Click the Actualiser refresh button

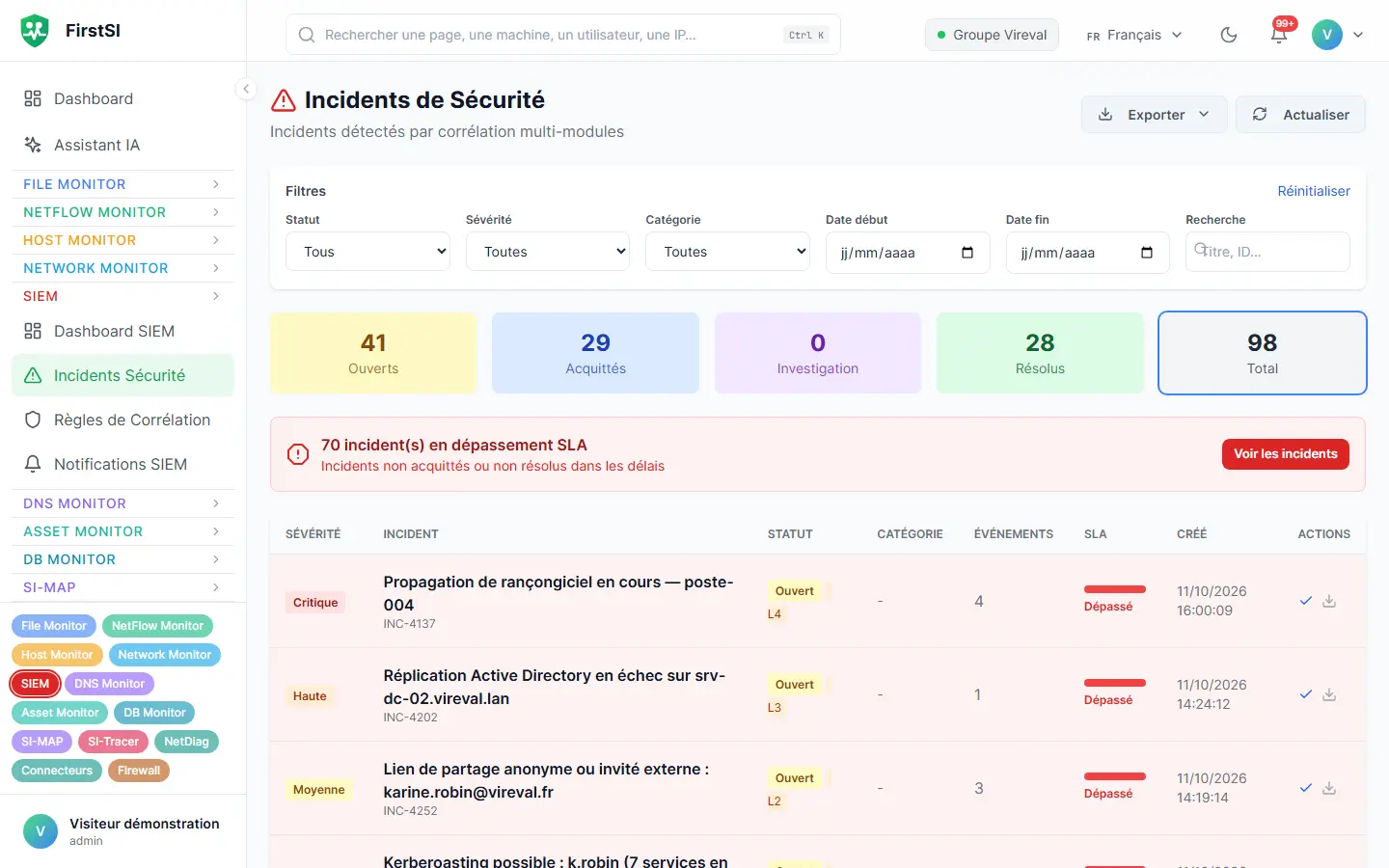[x=1300, y=115]
